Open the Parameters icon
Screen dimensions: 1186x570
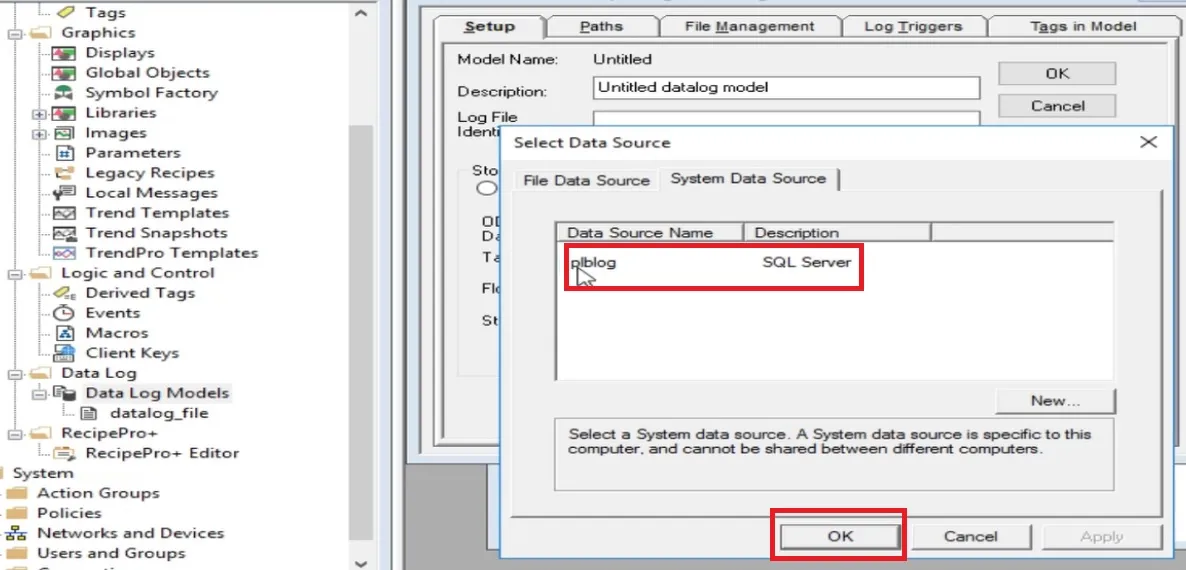(x=65, y=153)
